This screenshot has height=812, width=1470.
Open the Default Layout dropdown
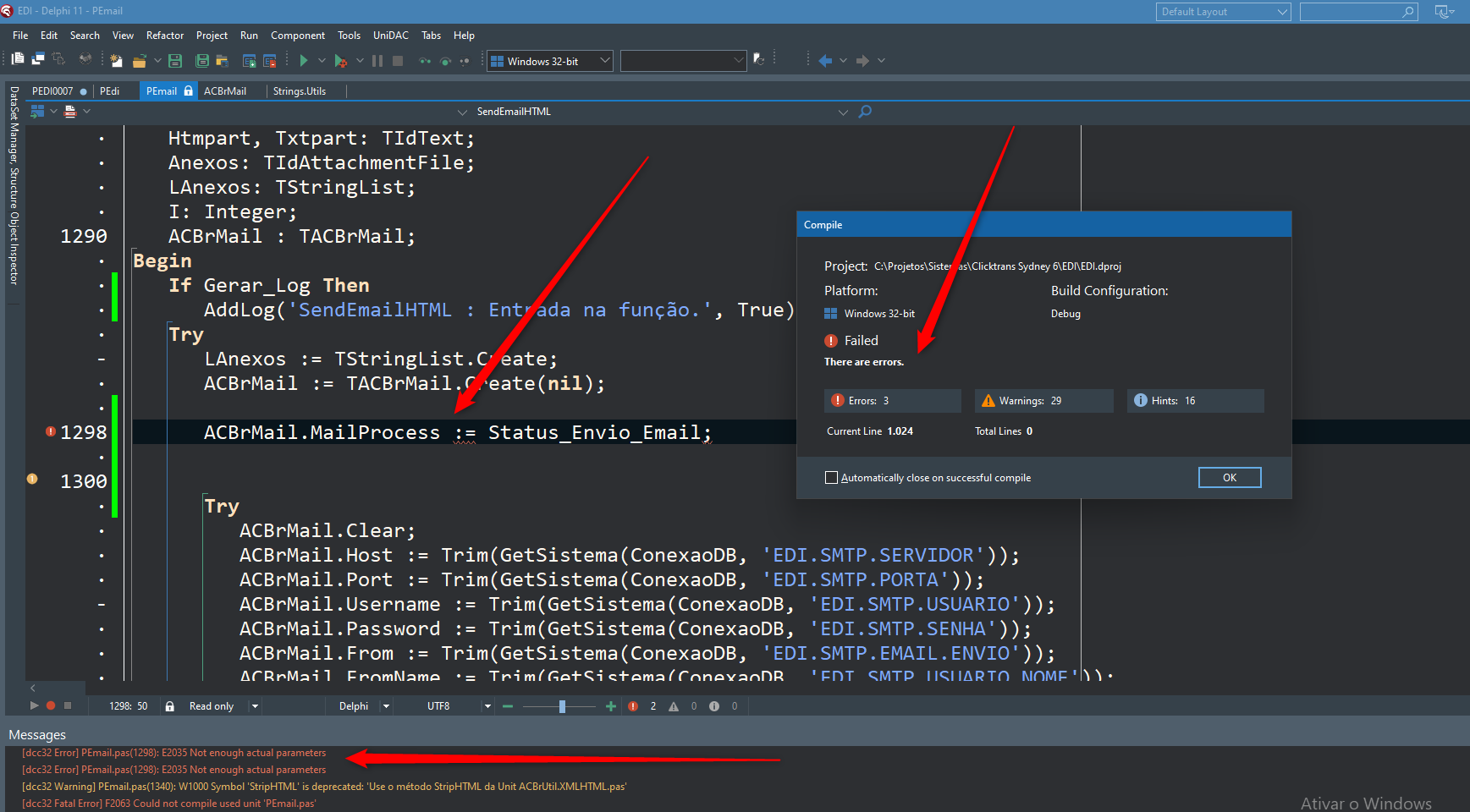click(1223, 12)
